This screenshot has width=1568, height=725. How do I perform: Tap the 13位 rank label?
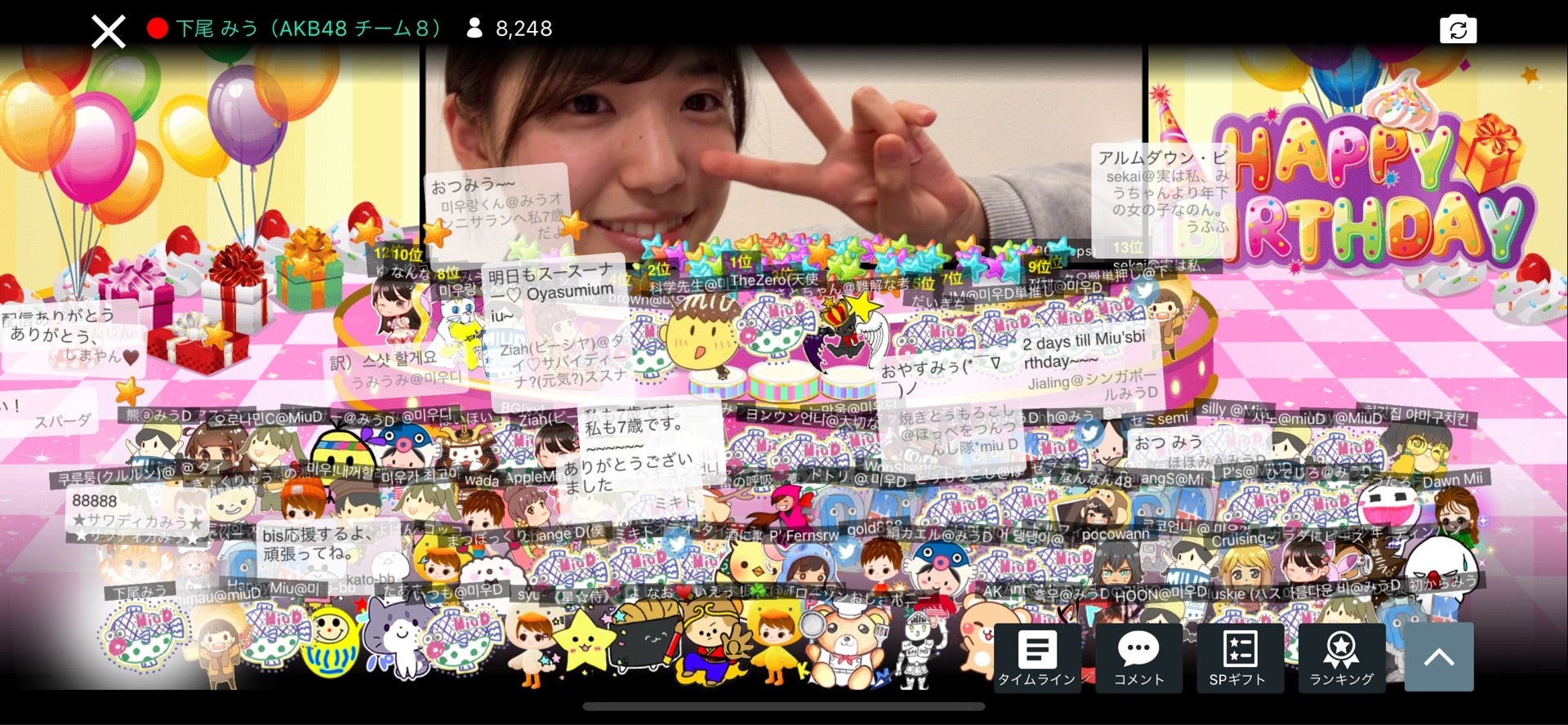coord(1127,247)
